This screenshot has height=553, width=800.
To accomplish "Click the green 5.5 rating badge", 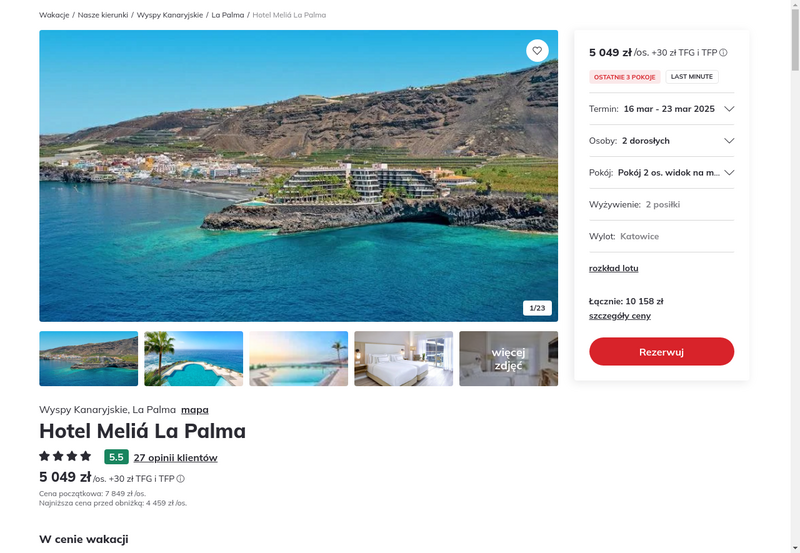I will tap(116, 457).
